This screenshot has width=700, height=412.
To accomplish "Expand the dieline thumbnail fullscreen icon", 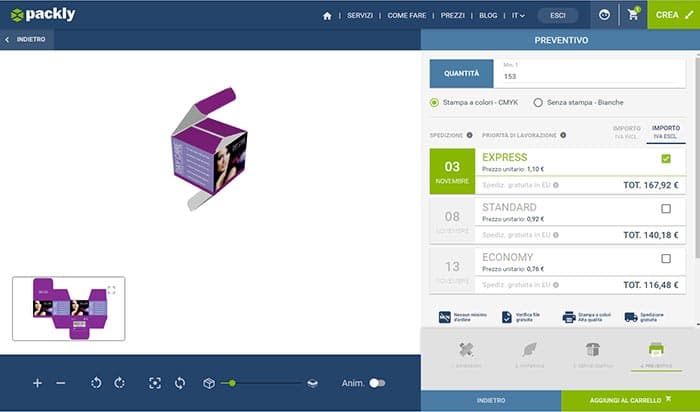I will 111,290.
